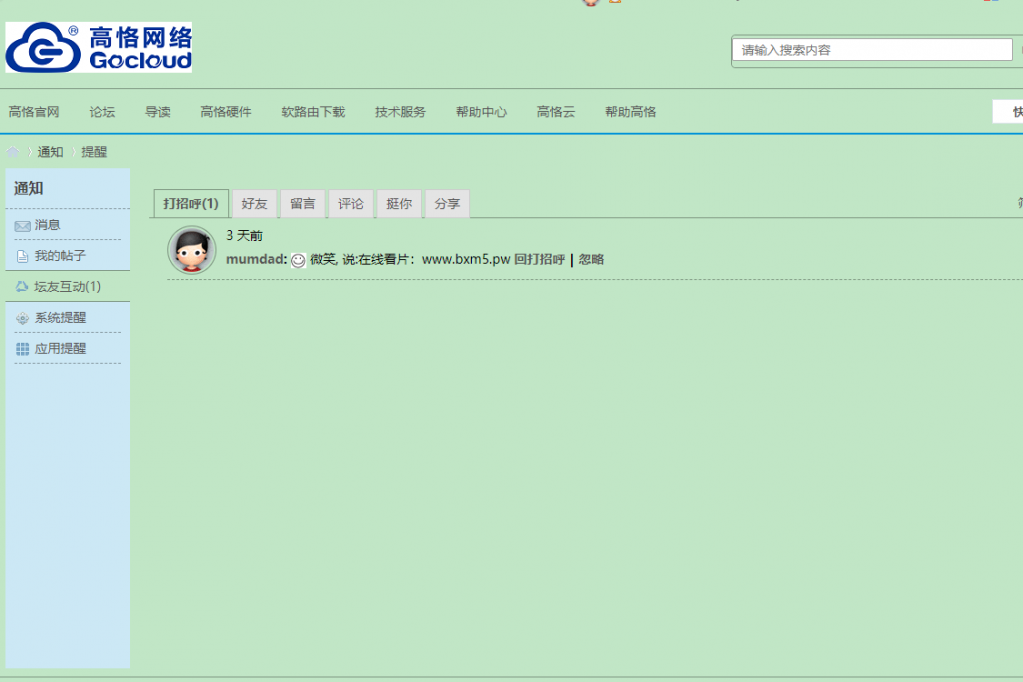Open mumdad's avatar picture
This screenshot has width=1023, height=682.
point(192,250)
